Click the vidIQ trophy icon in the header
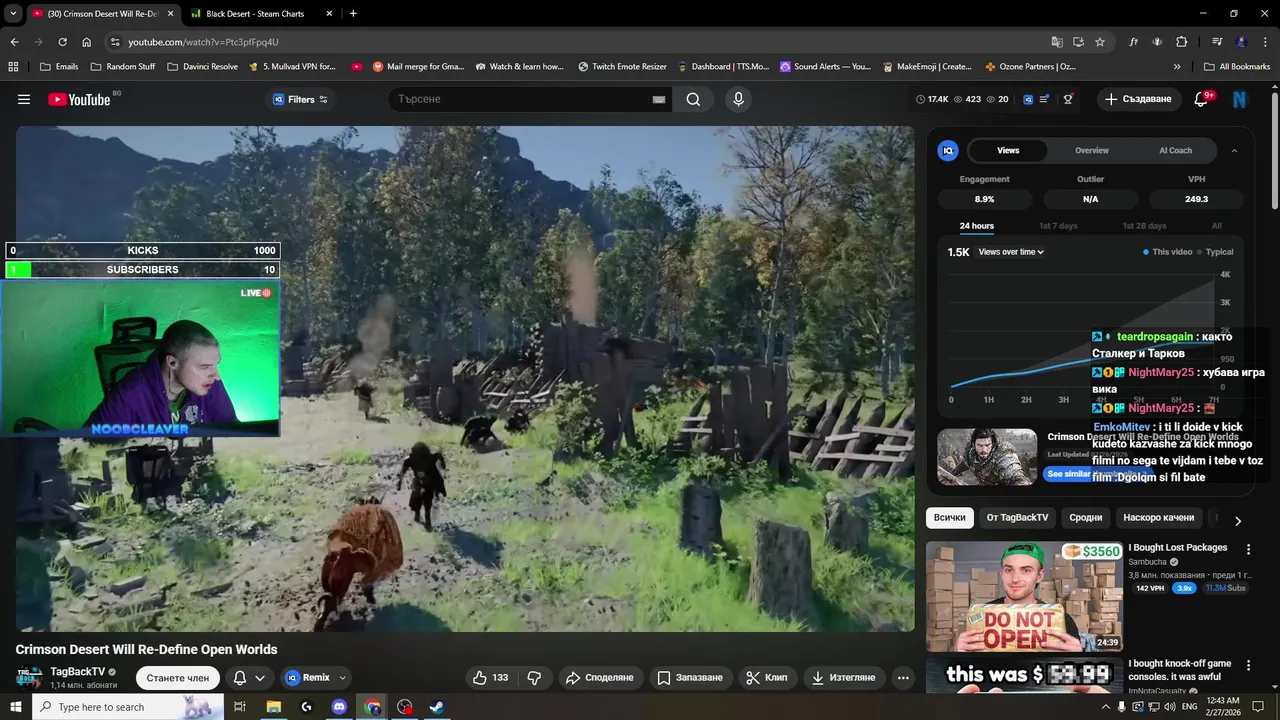 pyautogui.click(x=1068, y=99)
